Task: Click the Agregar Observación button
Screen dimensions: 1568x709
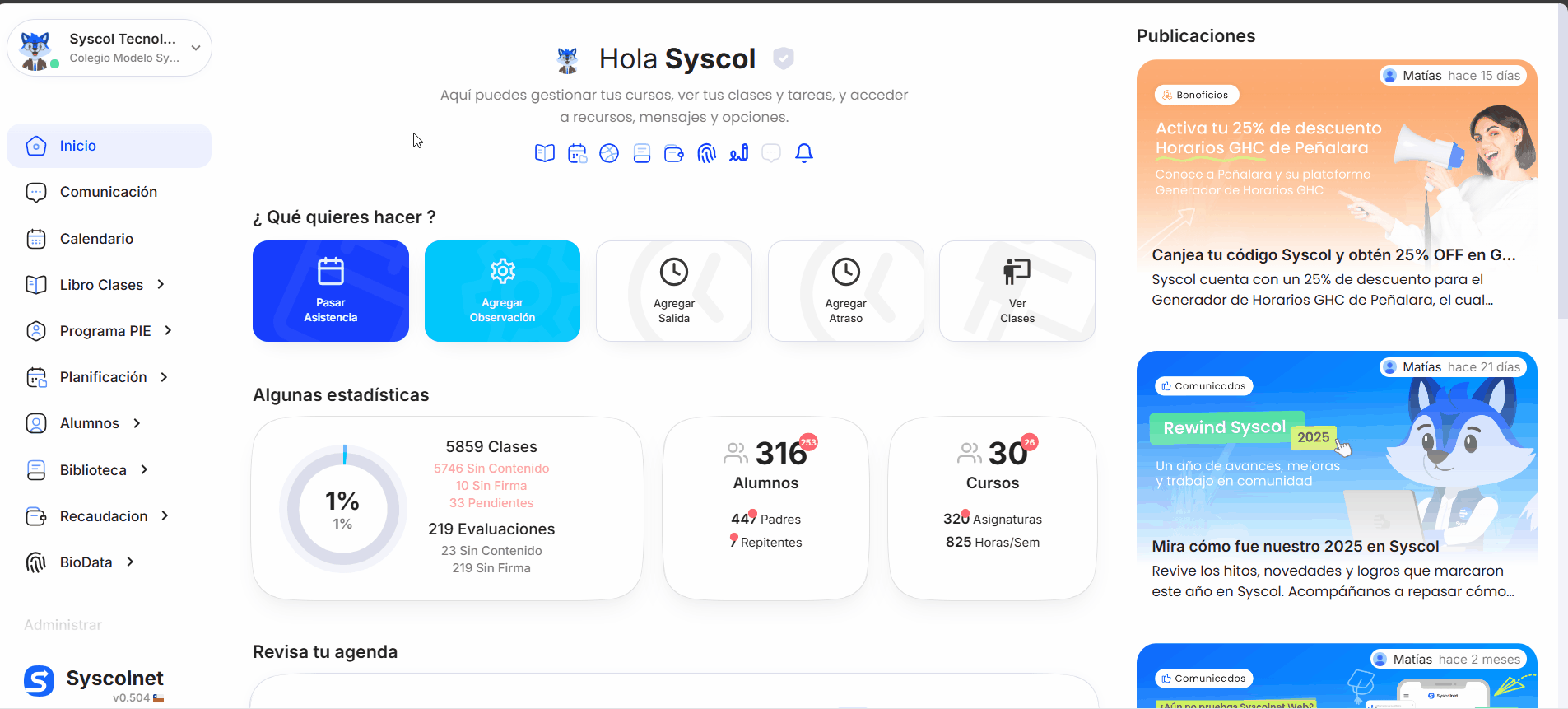Action: point(502,291)
